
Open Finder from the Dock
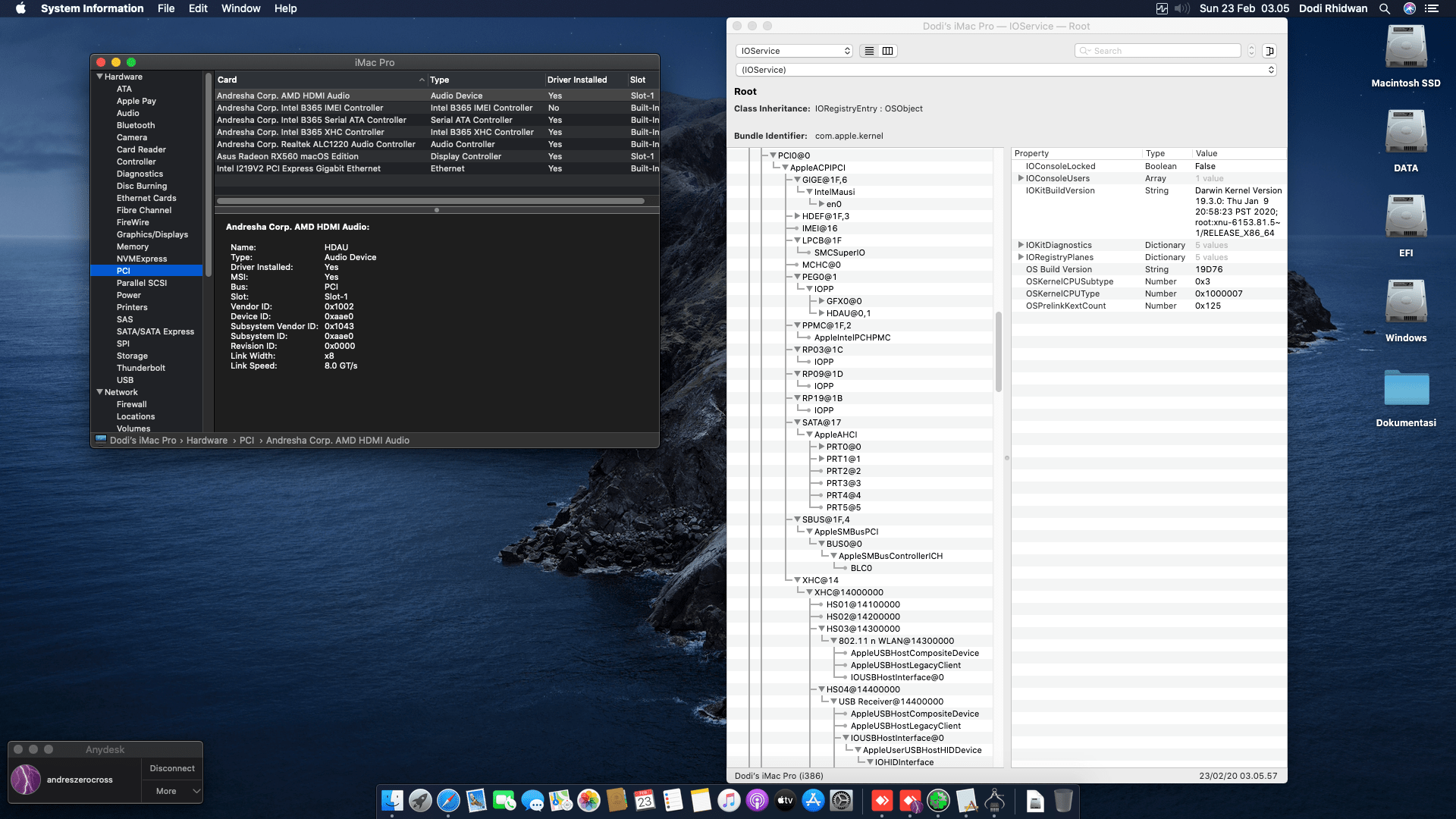(392, 800)
